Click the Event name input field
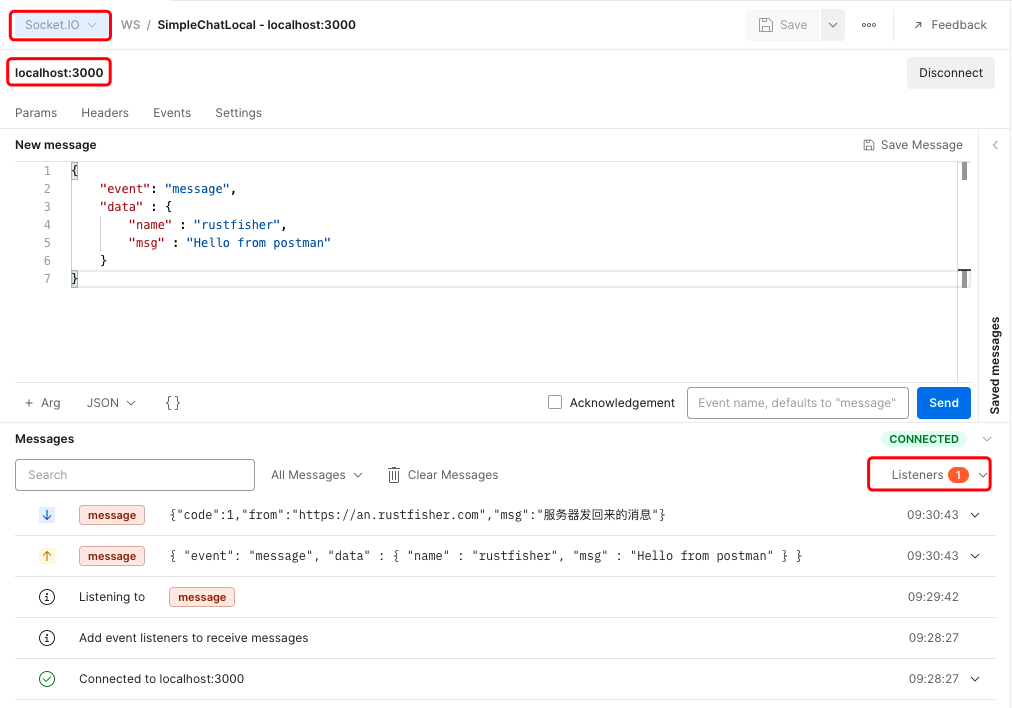 click(797, 403)
